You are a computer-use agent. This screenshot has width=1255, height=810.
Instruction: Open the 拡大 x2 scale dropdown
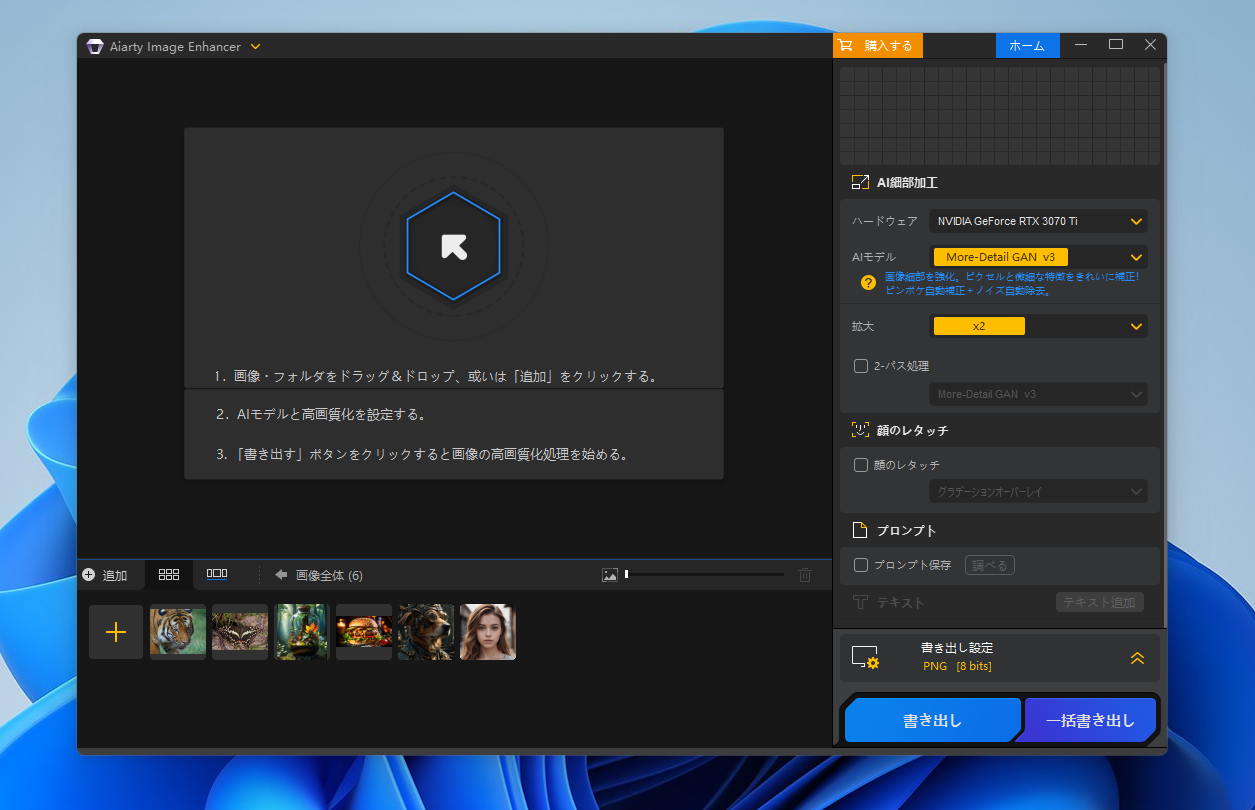tap(1038, 326)
